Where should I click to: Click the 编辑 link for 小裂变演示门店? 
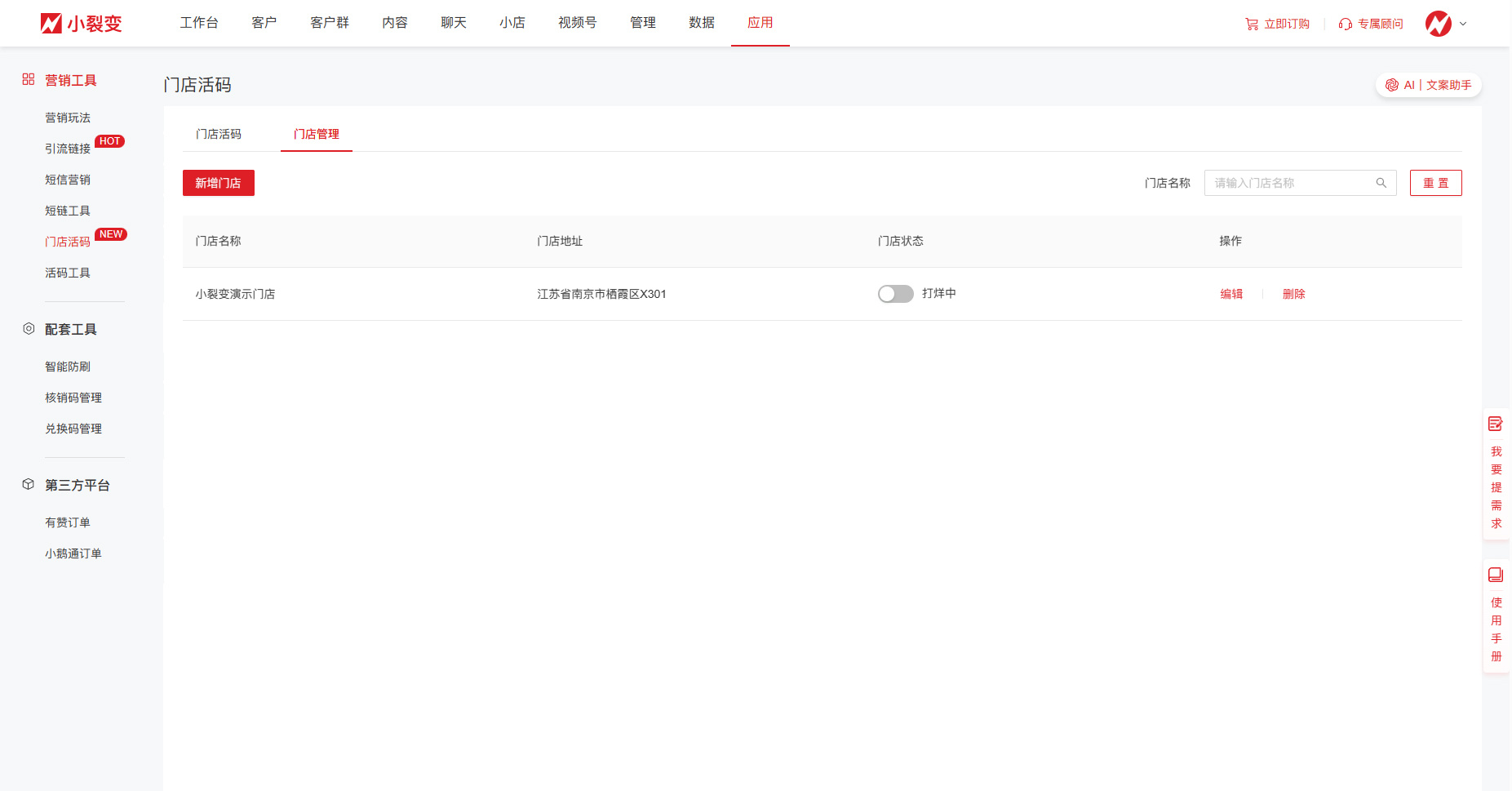coord(1231,294)
